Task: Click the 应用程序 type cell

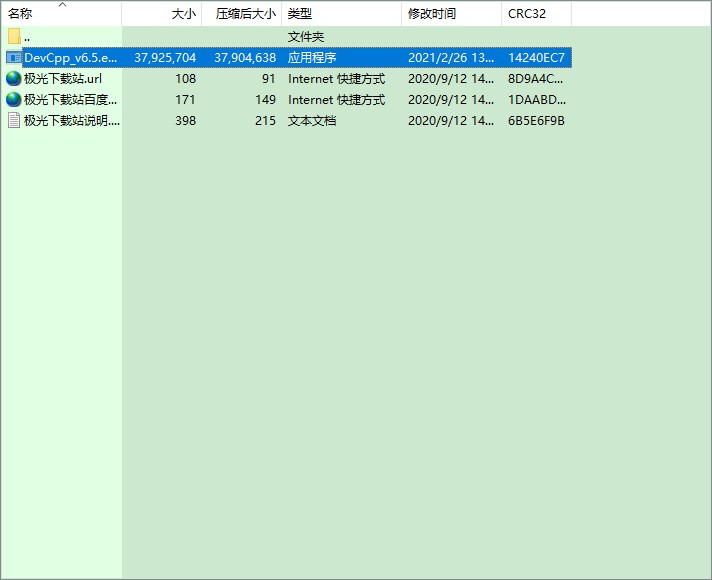Action: 312,58
